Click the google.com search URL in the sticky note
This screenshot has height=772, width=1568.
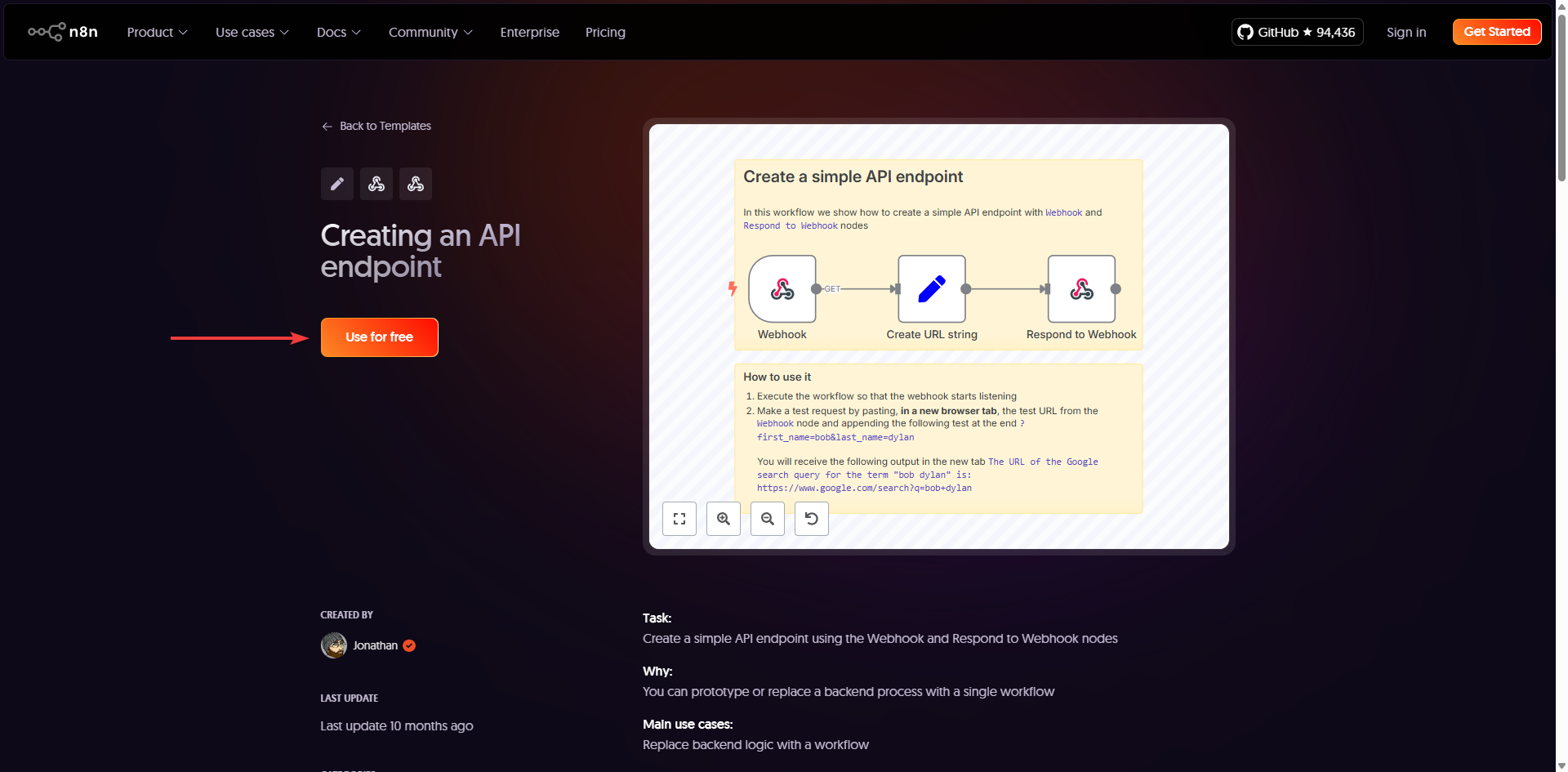coord(864,488)
